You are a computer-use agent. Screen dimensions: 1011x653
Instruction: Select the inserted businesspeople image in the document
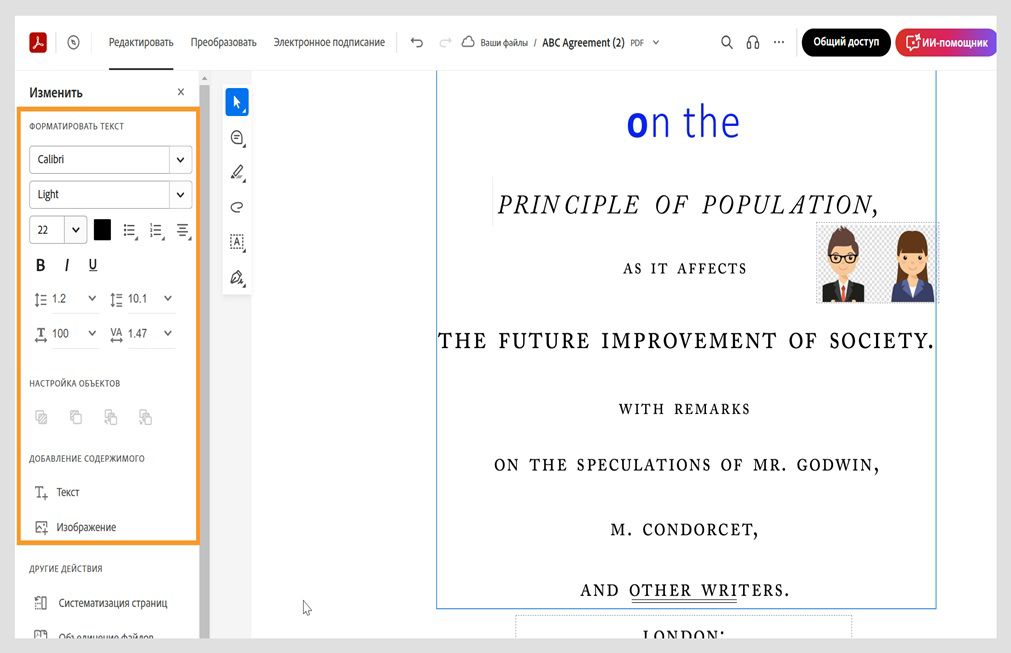[x=876, y=263]
